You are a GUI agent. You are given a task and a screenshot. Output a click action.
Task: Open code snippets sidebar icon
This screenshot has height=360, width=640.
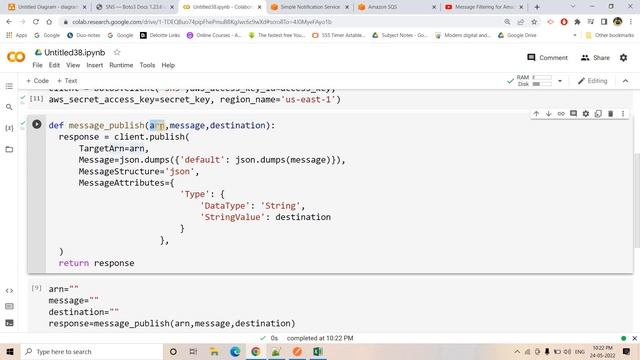tap(9, 291)
